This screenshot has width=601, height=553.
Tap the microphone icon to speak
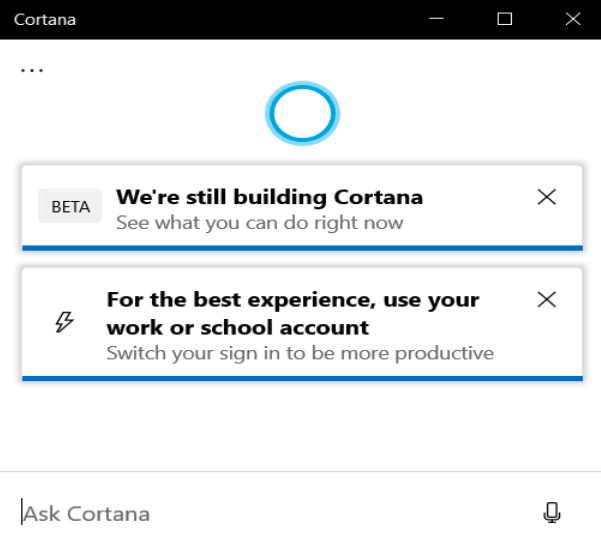552,512
